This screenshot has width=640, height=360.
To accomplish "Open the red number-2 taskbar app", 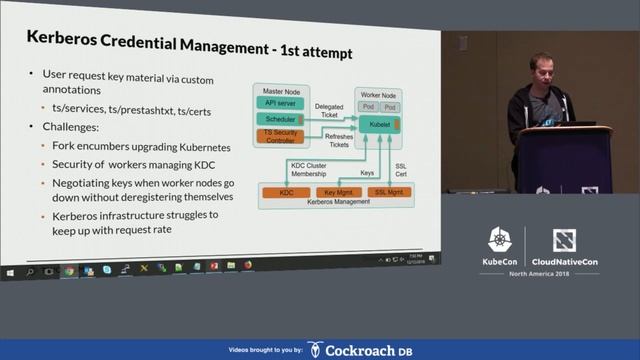I will (x=214, y=266).
